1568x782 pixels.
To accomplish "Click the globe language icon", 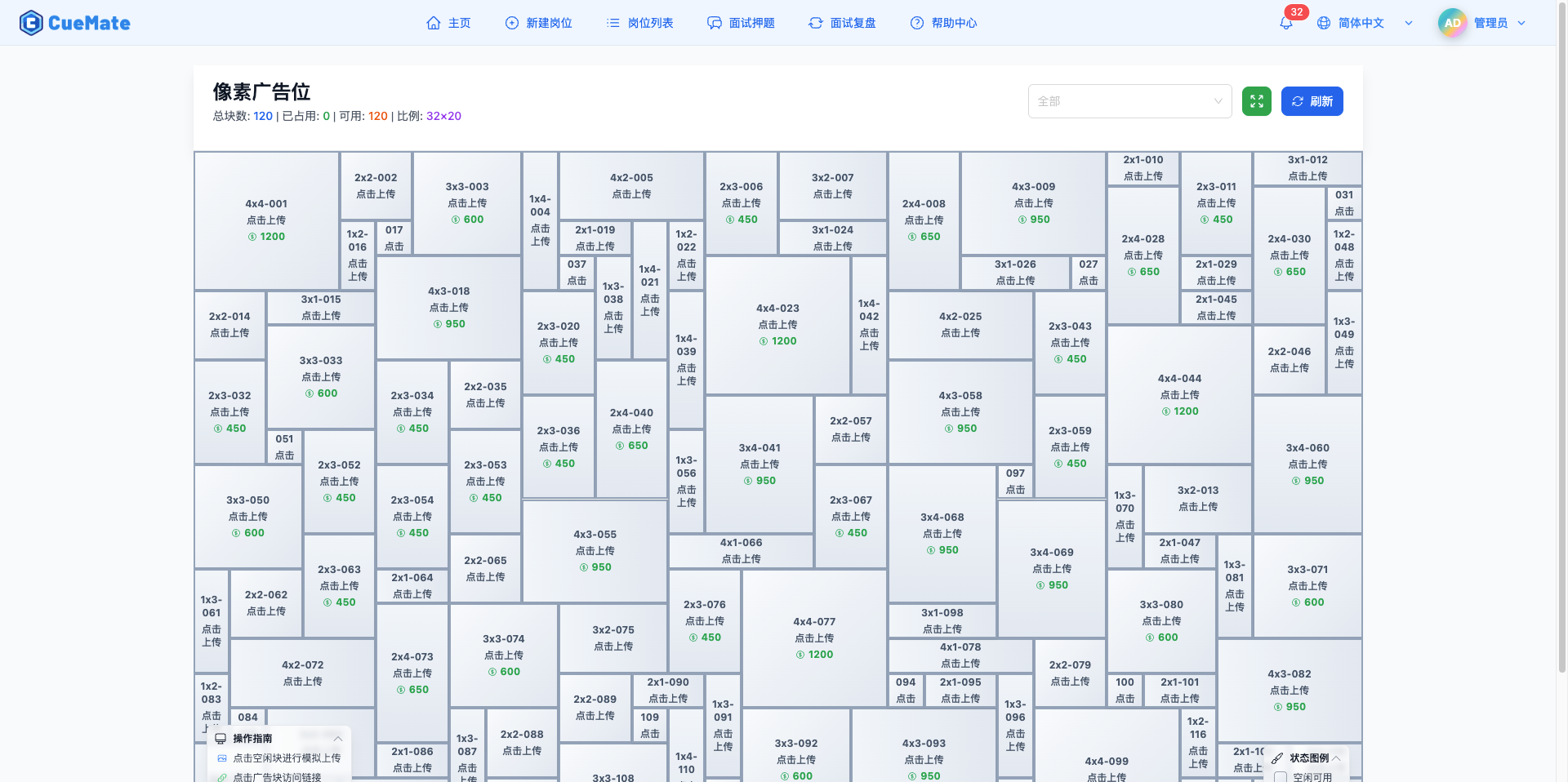I will [1324, 23].
